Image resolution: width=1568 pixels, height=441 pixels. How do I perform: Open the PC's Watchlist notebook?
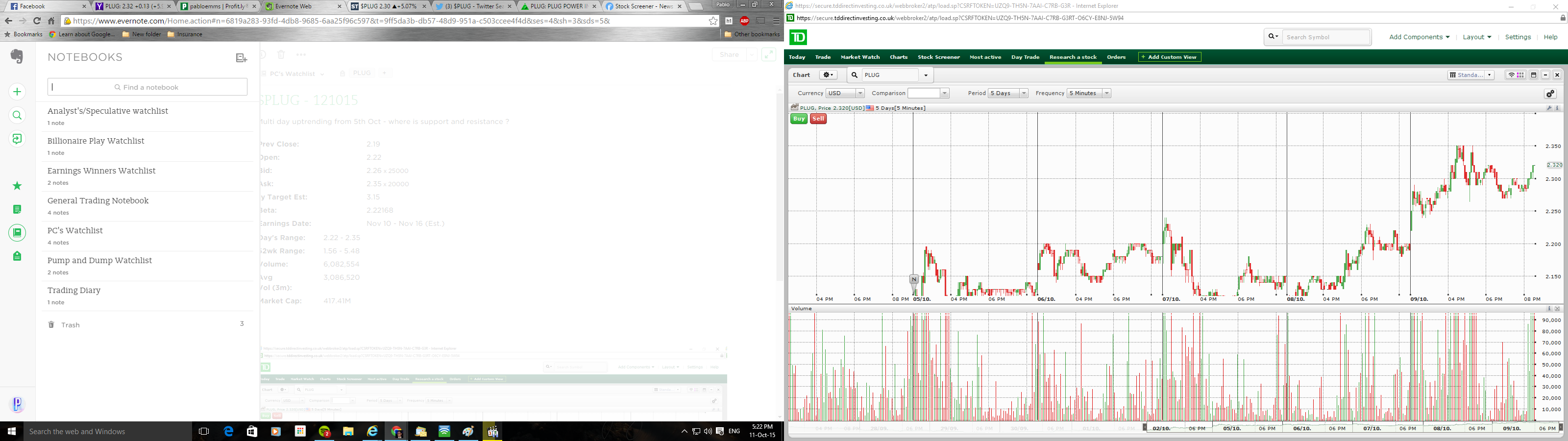tap(147, 236)
